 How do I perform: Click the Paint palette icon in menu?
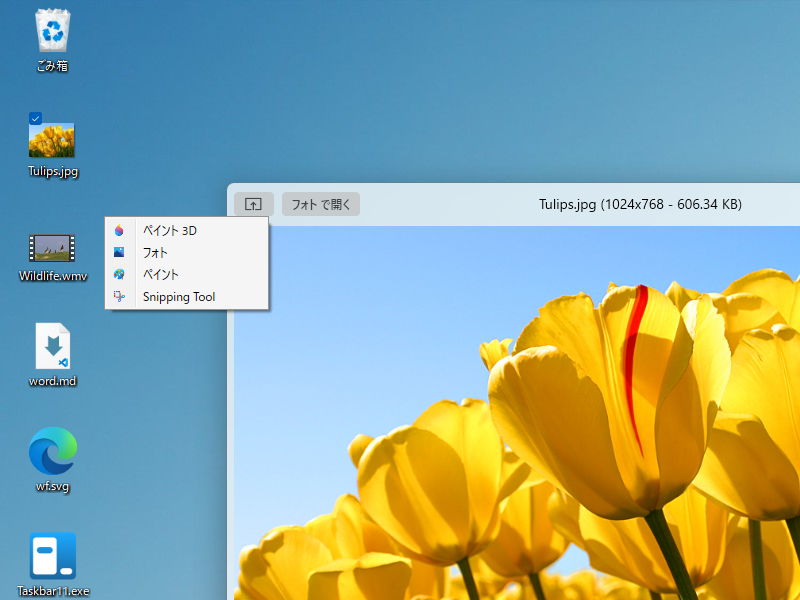pyautogui.click(x=119, y=274)
